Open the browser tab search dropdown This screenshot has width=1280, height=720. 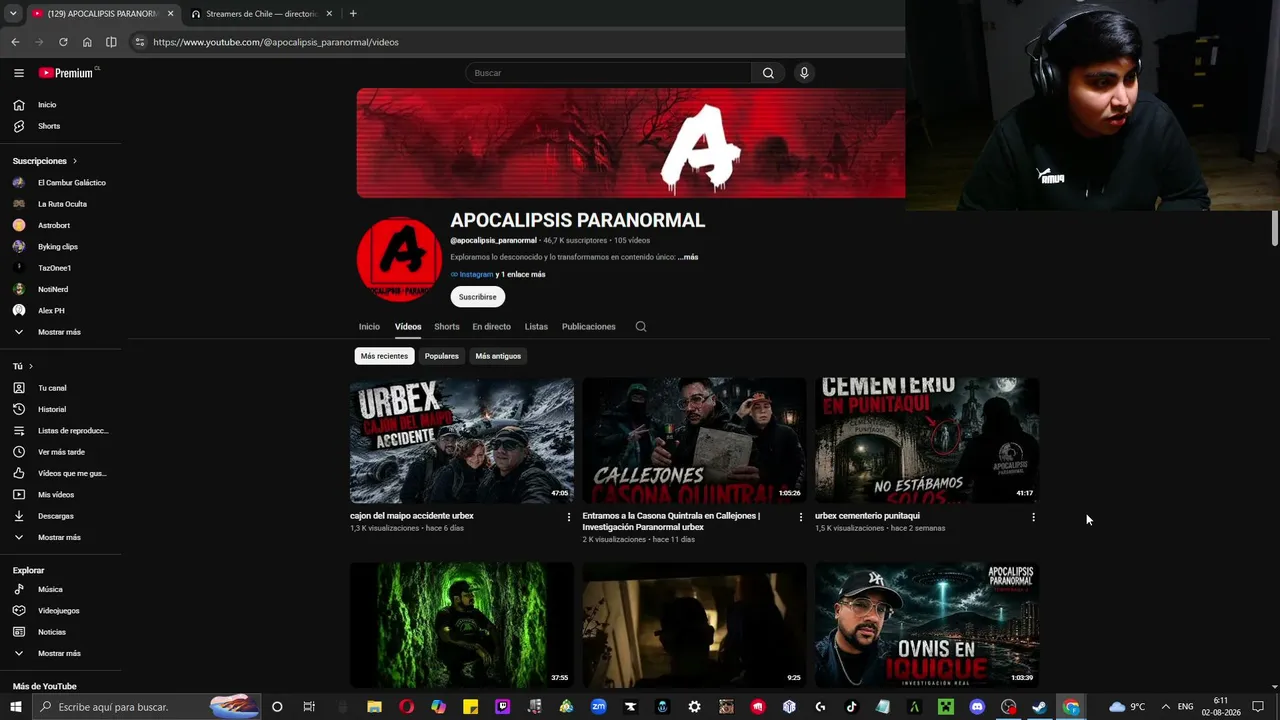click(13, 14)
